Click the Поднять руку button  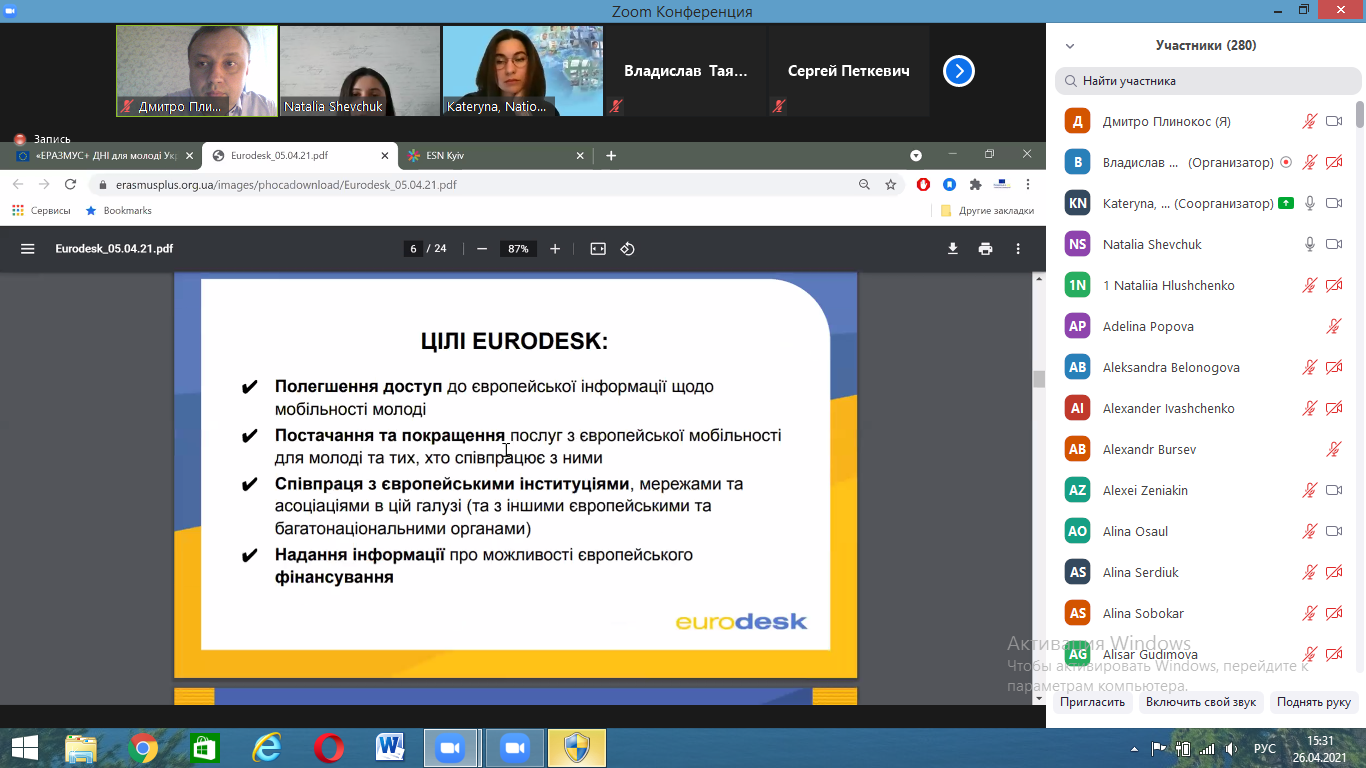(x=1313, y=702)
